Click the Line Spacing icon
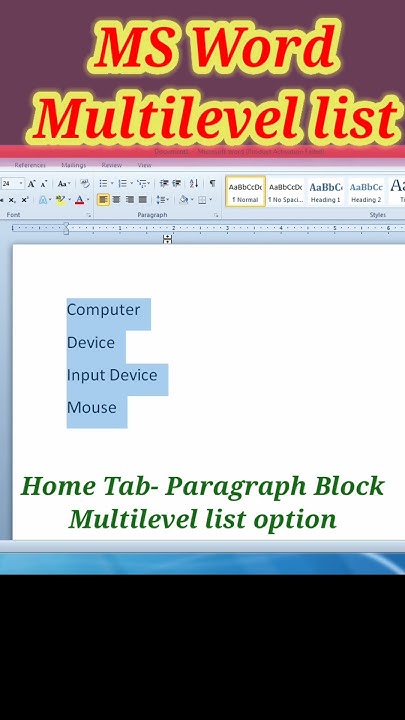The width and height of the screenshot is (405, 720). [160, 200]
